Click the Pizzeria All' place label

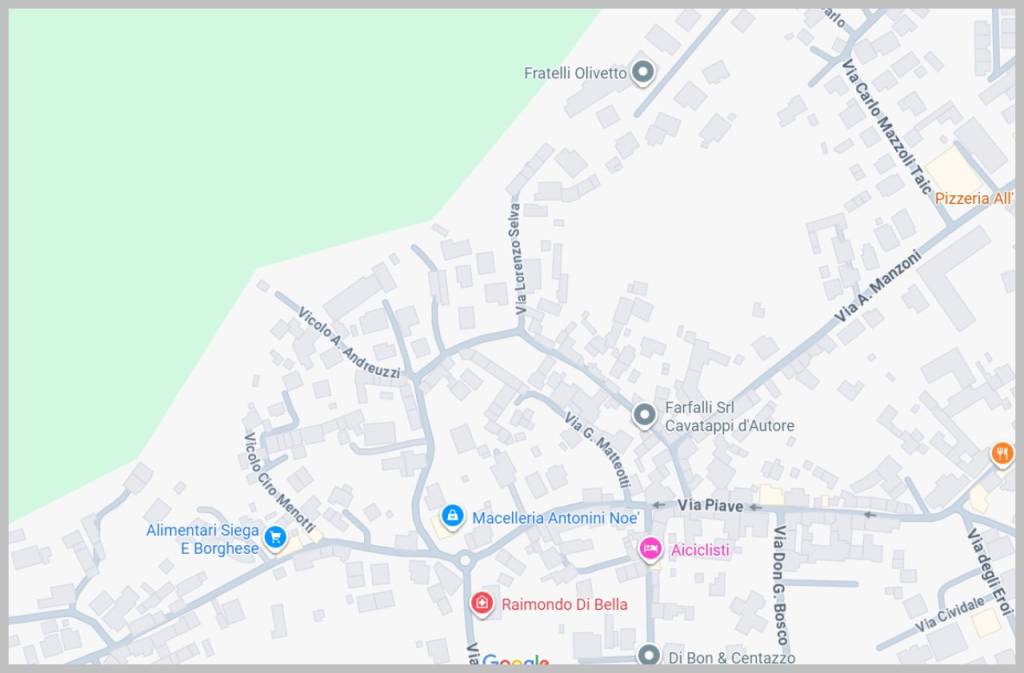pyautogui.click(x=974, y=199)
